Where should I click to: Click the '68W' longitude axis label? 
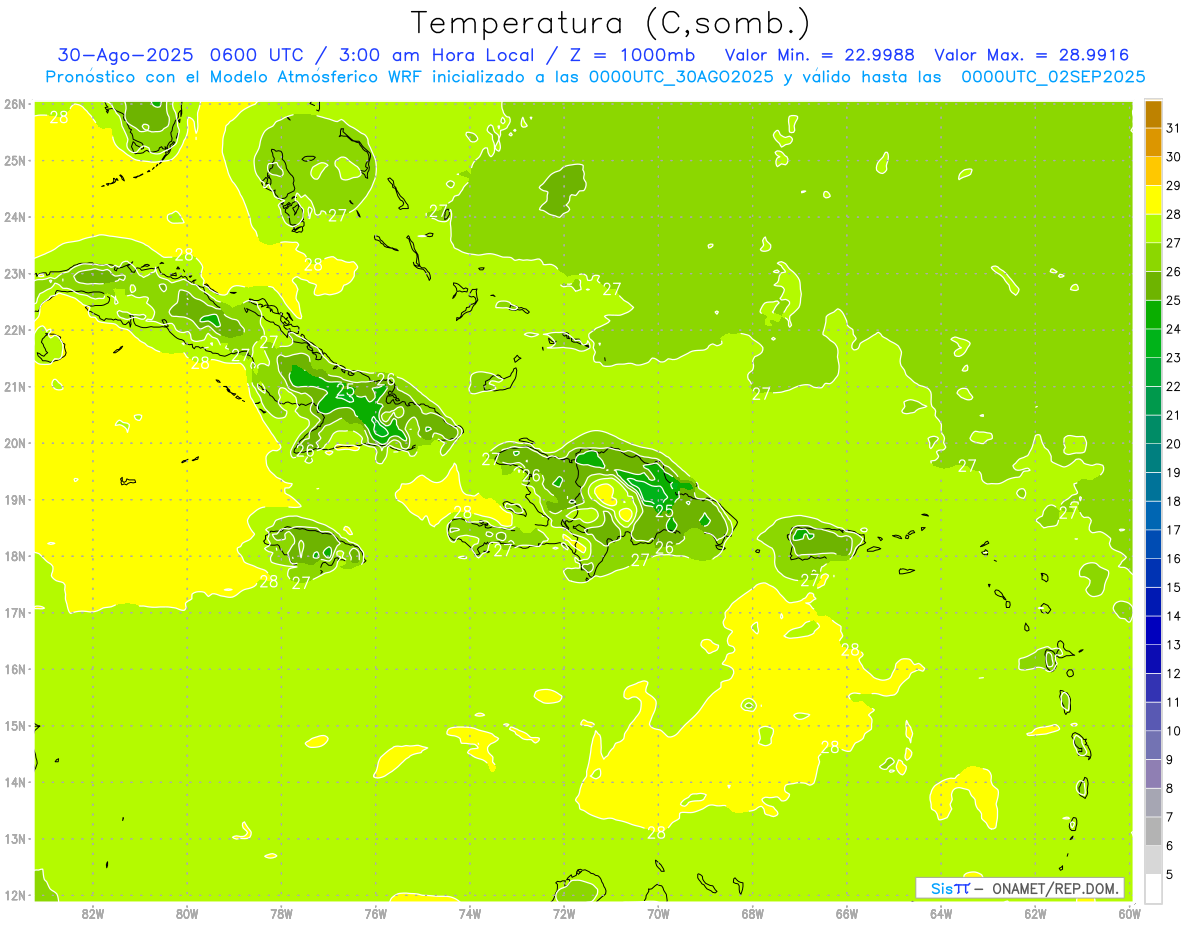coord(753,913)
